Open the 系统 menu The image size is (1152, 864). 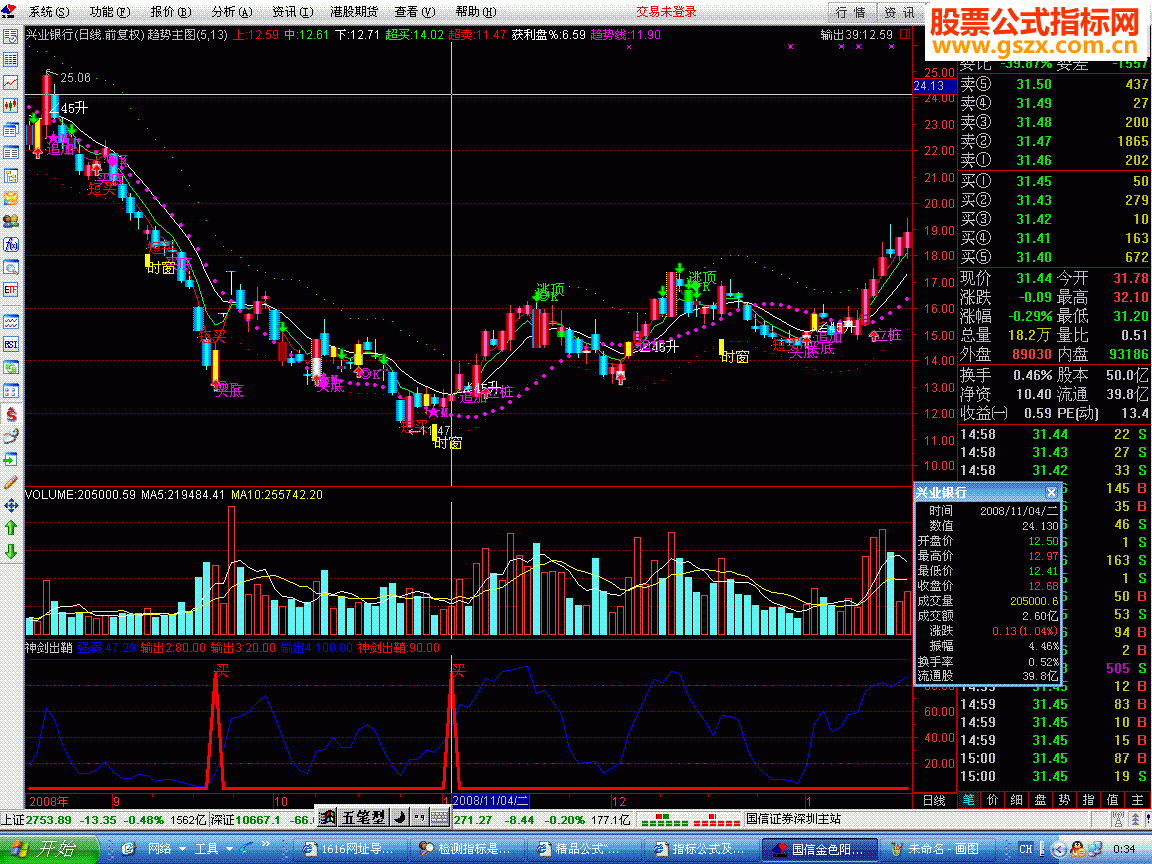coord(48,12)
